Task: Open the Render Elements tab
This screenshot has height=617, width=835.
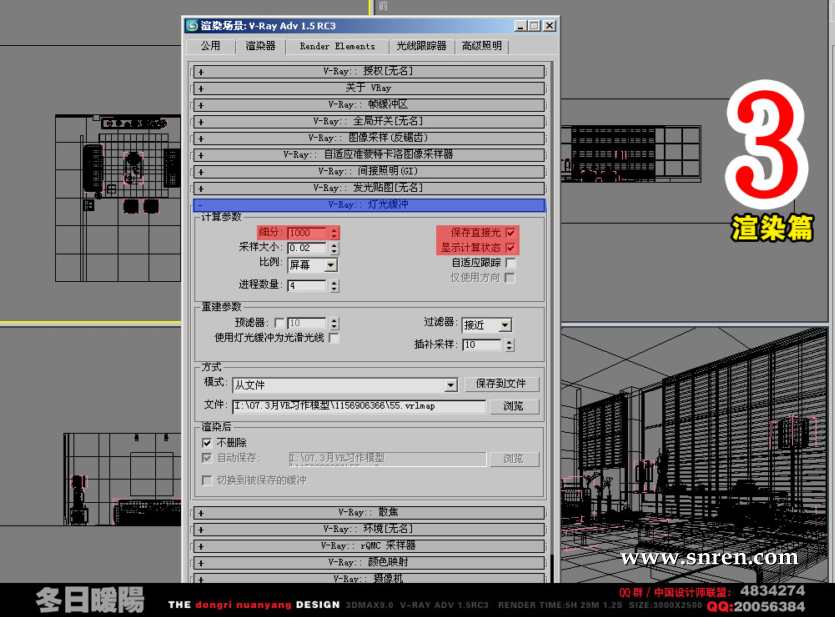Action: (337, 46)
